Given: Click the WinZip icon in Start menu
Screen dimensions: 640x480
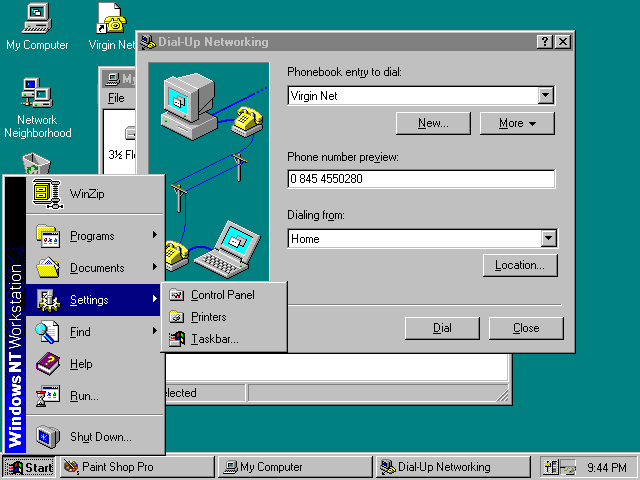Looking at the screenshot, I should coord(47,194).
